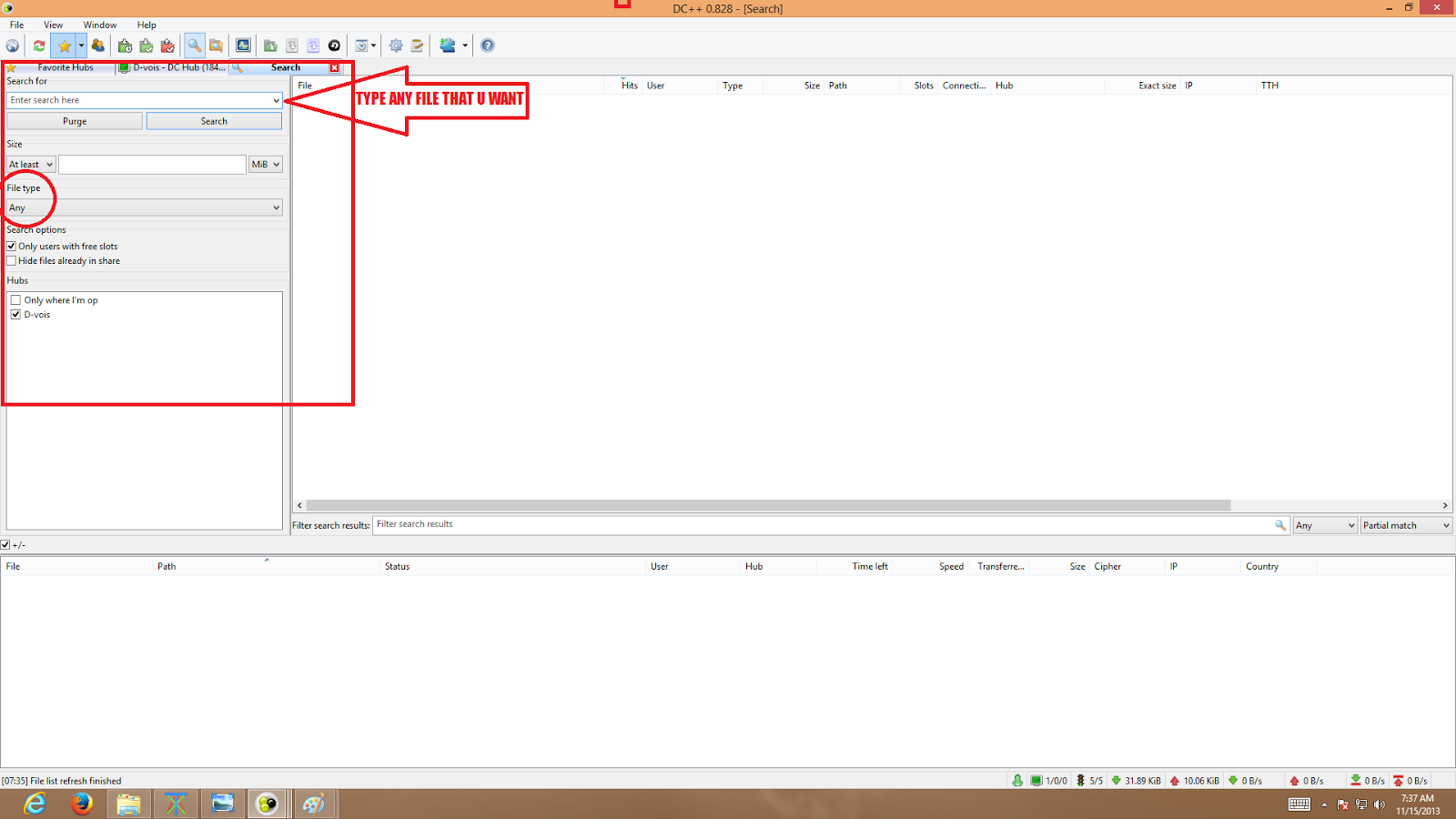Open Firefox from the taskbar
This screenshot has width=1456, height=819.
coord(82,804)
